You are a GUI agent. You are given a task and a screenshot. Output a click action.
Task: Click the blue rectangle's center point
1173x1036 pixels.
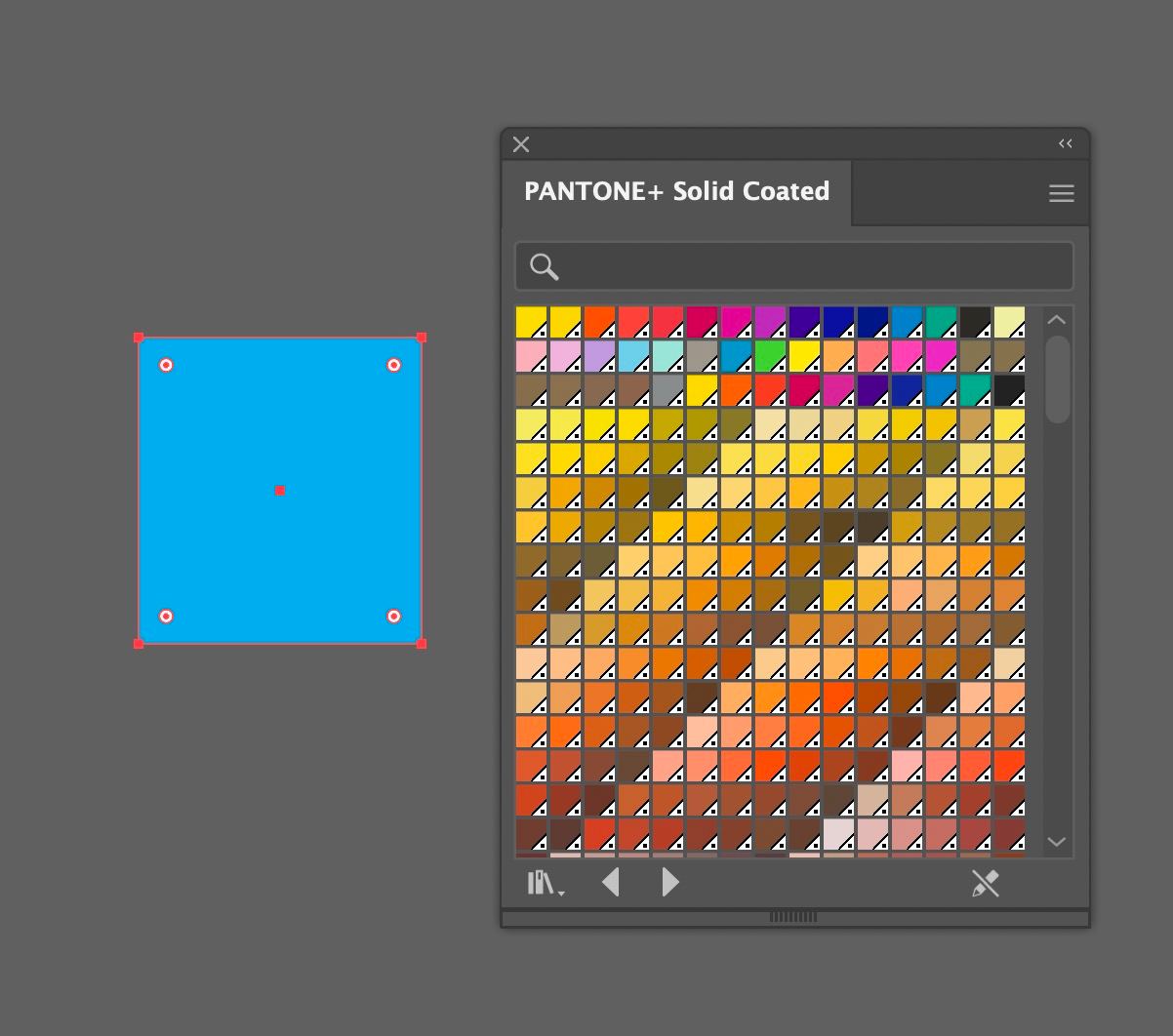pos(280,491)
